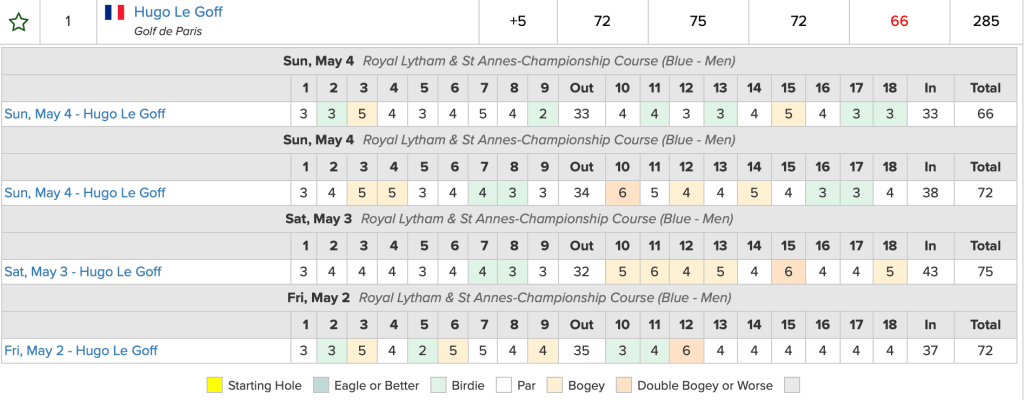Click the Eagle or Better legend swatch
Screen dimensions: 1024x400
tap(321, 385)
